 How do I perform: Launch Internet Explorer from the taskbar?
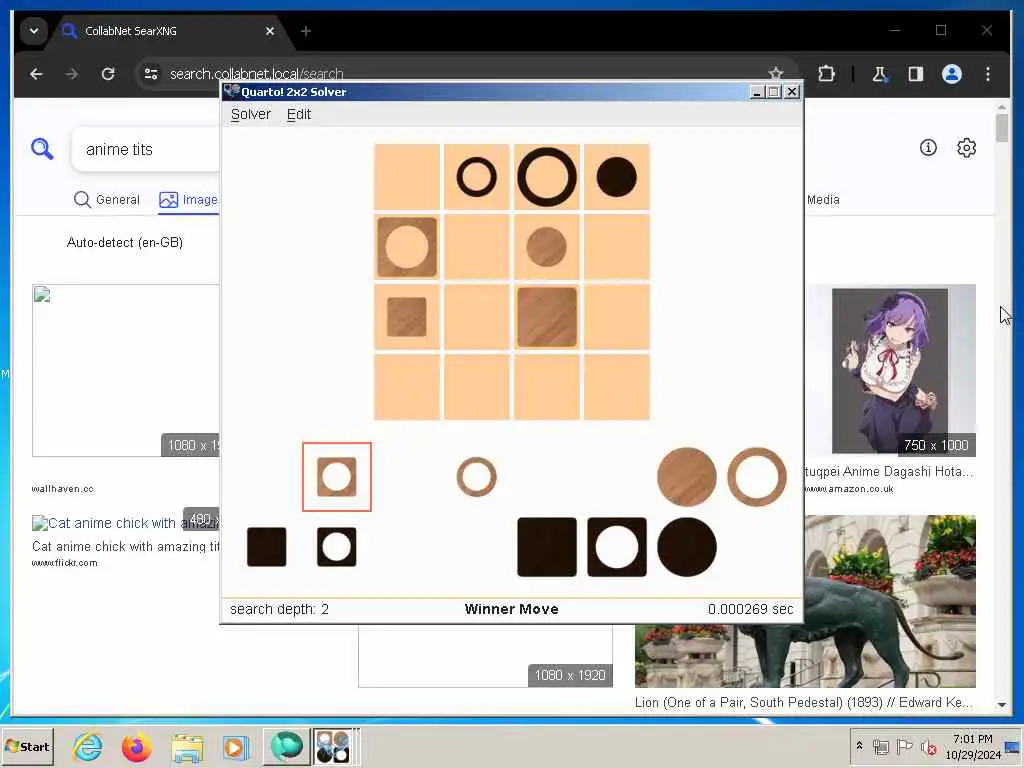[x=88, y=746]
